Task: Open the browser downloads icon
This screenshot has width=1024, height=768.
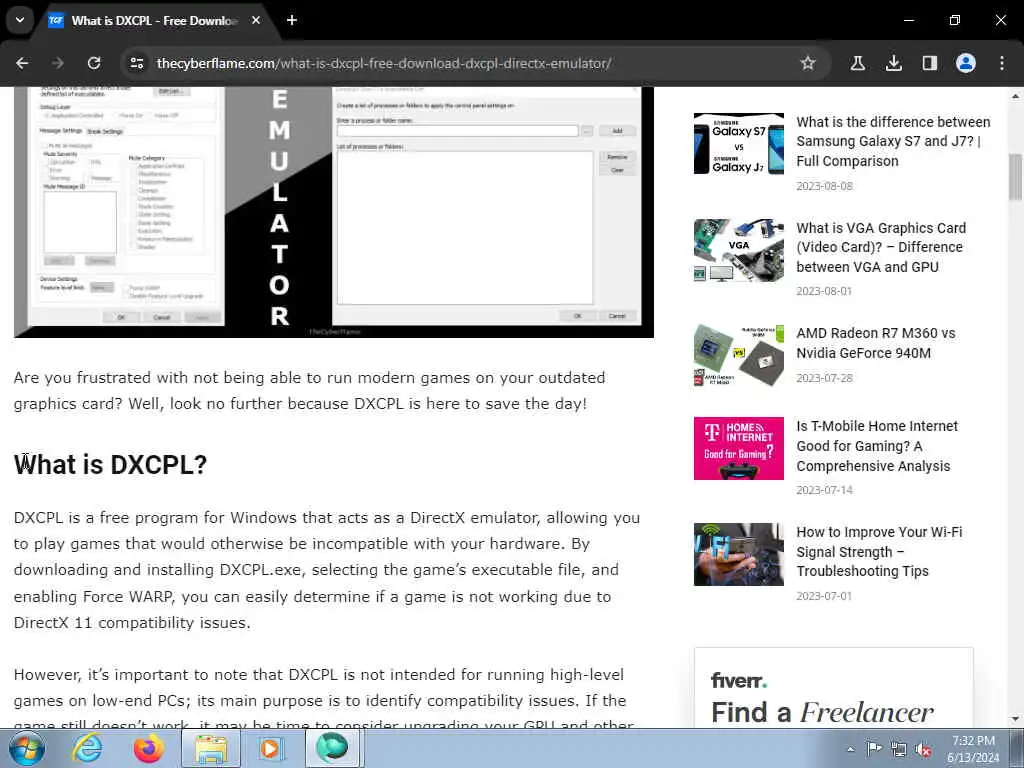Action: click(x=893, y=63)
